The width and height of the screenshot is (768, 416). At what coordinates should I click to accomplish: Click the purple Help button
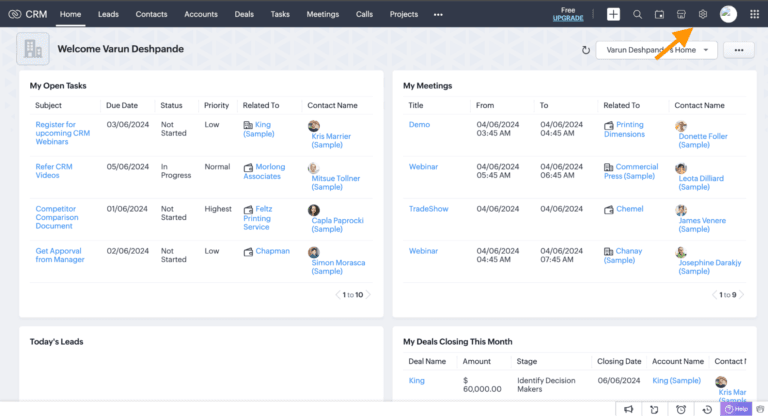click(x=735, y=409)
